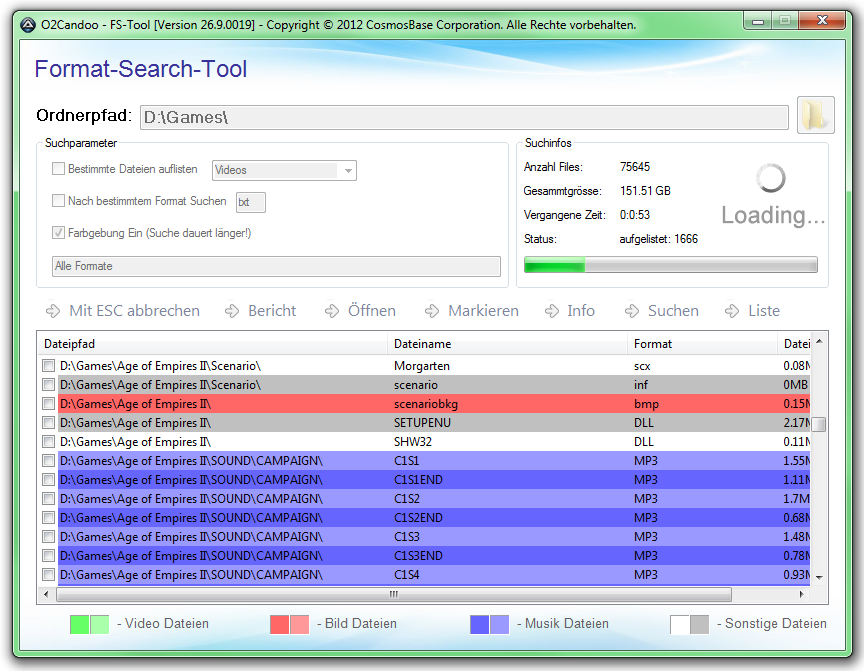864x671 pixels.
Task: Click the Markieren arrow icon
Action: 432,311
